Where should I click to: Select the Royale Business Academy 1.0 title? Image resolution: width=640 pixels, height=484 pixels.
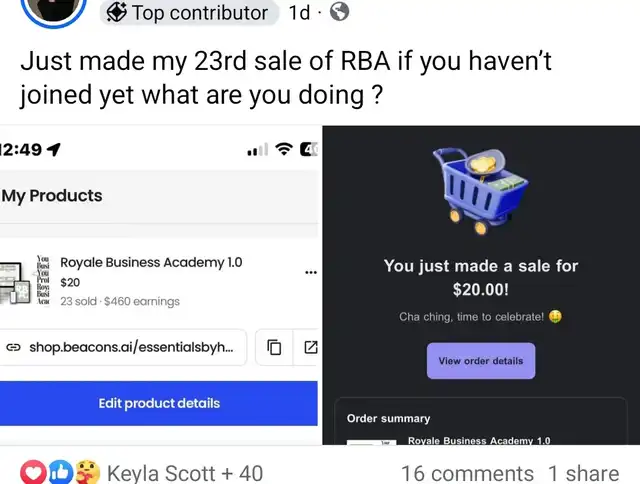151,262
